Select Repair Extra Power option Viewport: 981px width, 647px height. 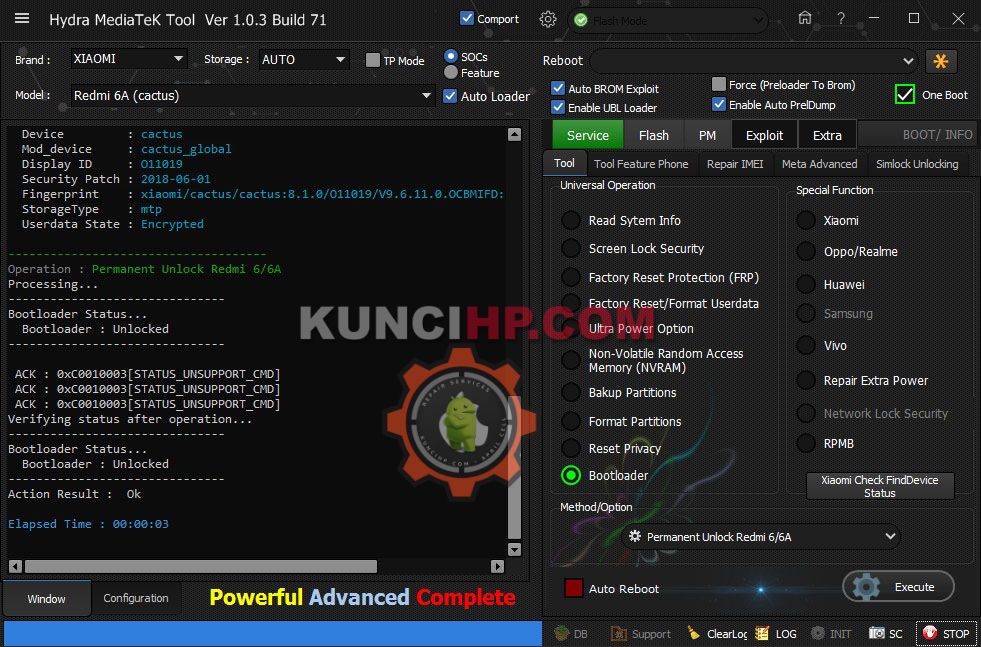tap(806, 380)
